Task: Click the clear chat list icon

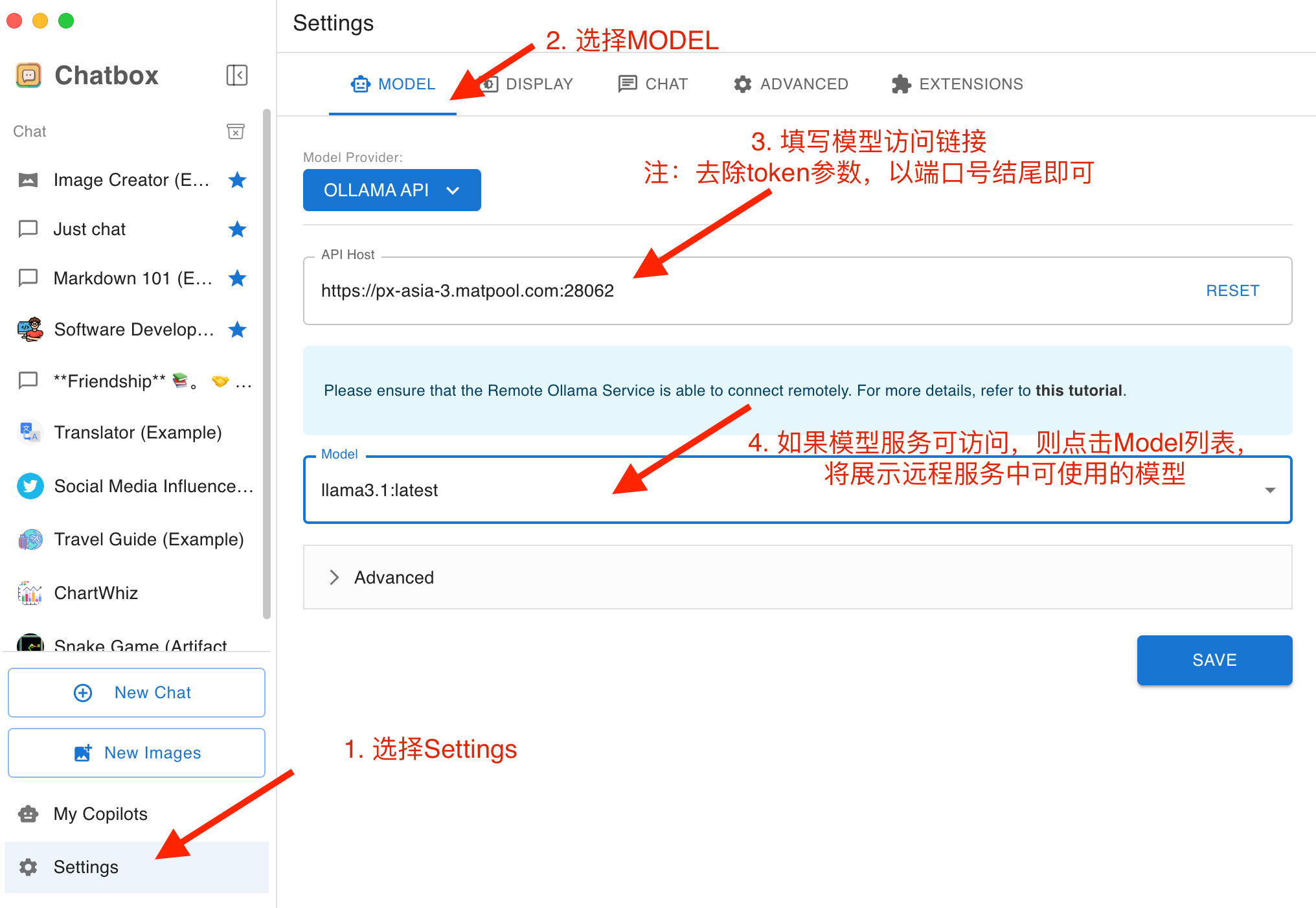Action: (236, 131)
